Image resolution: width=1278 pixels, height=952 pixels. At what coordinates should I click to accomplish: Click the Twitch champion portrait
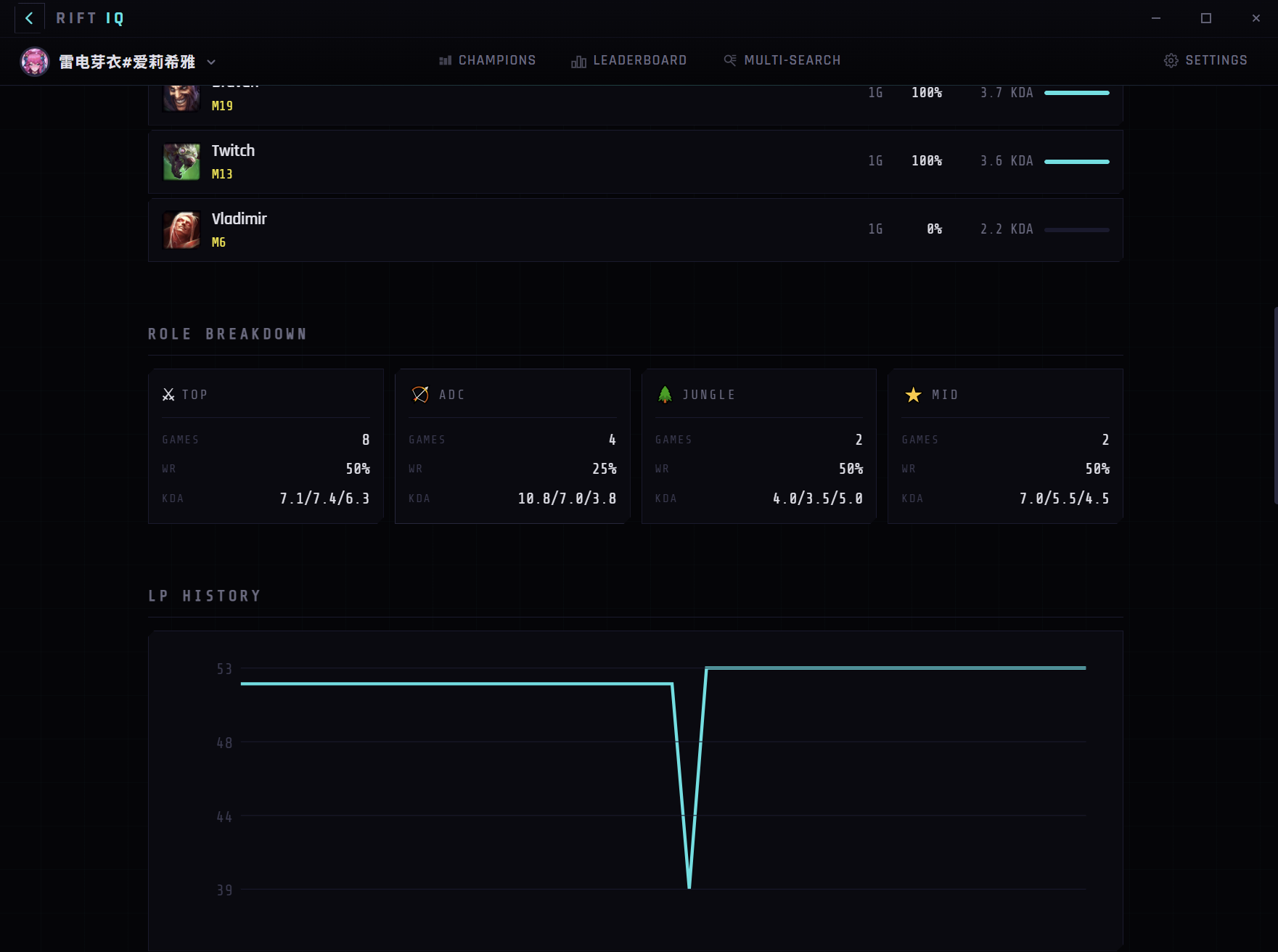[x=181, y=161]
